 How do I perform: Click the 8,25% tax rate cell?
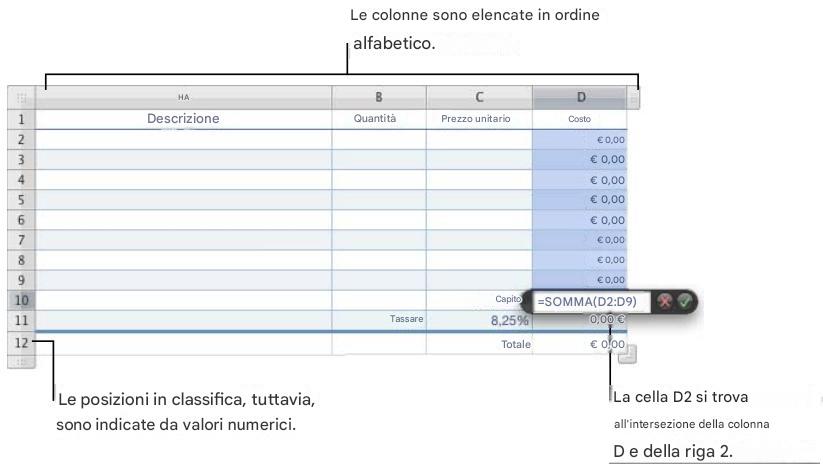coord(479,320)
